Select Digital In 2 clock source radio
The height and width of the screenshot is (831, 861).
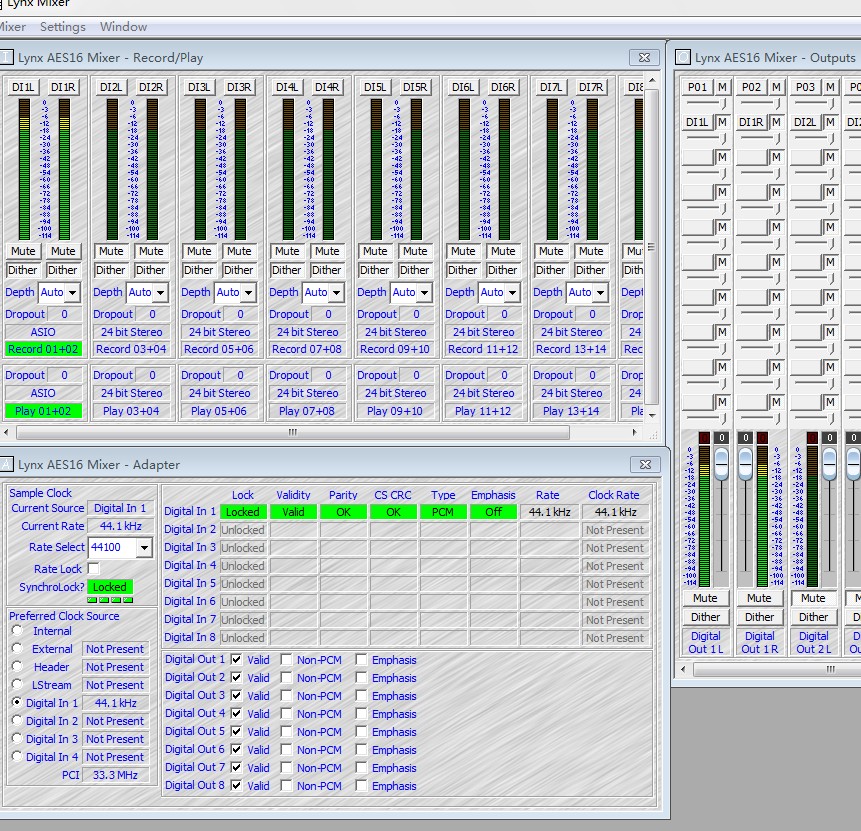[x=17, y=720]
